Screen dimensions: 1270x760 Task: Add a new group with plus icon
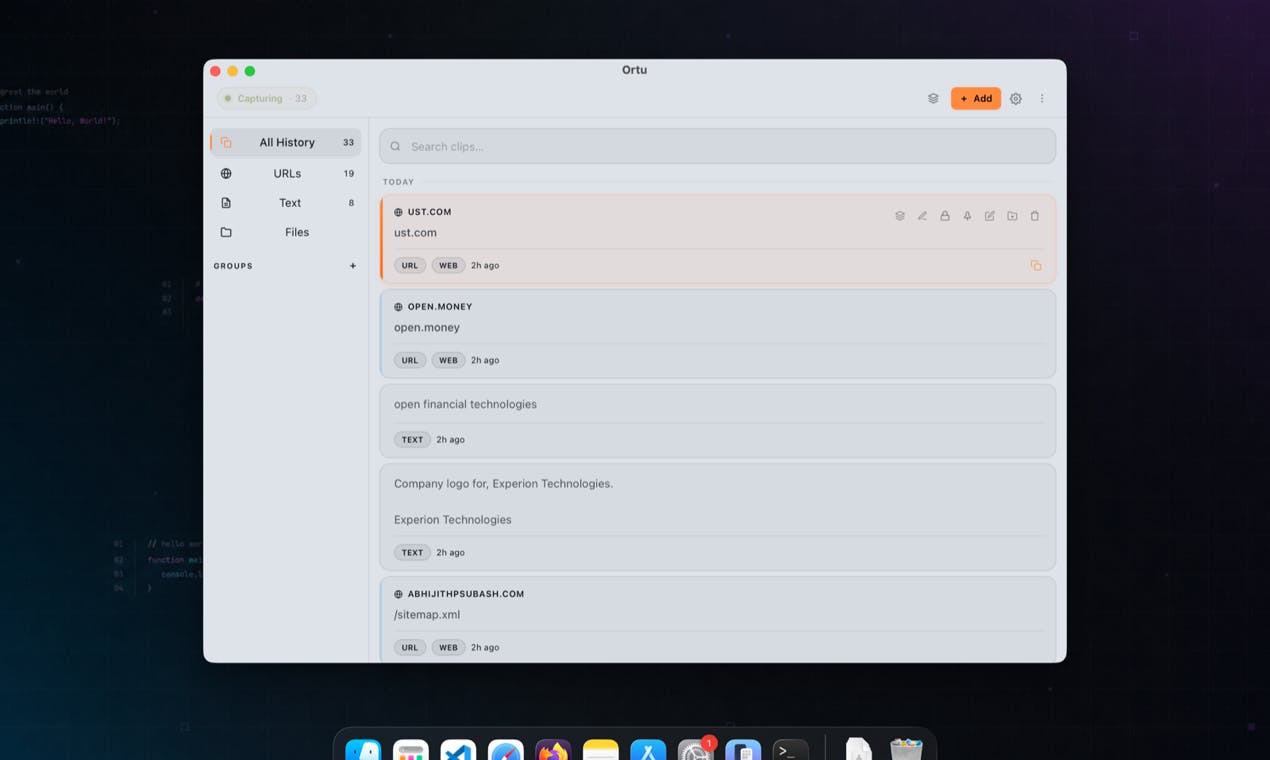coord(353,266)
